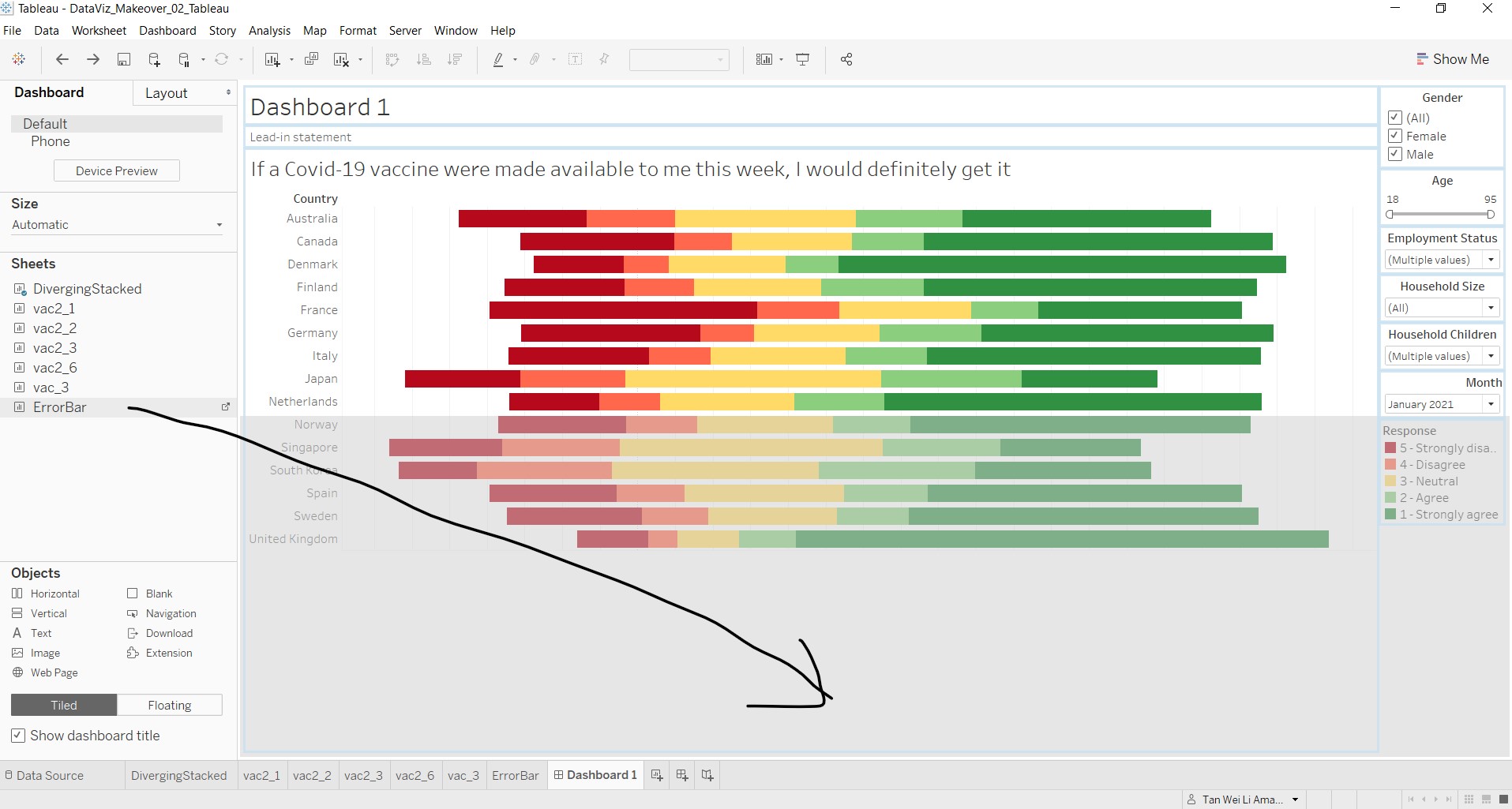Open the Analysis menu

coord(269,31)
